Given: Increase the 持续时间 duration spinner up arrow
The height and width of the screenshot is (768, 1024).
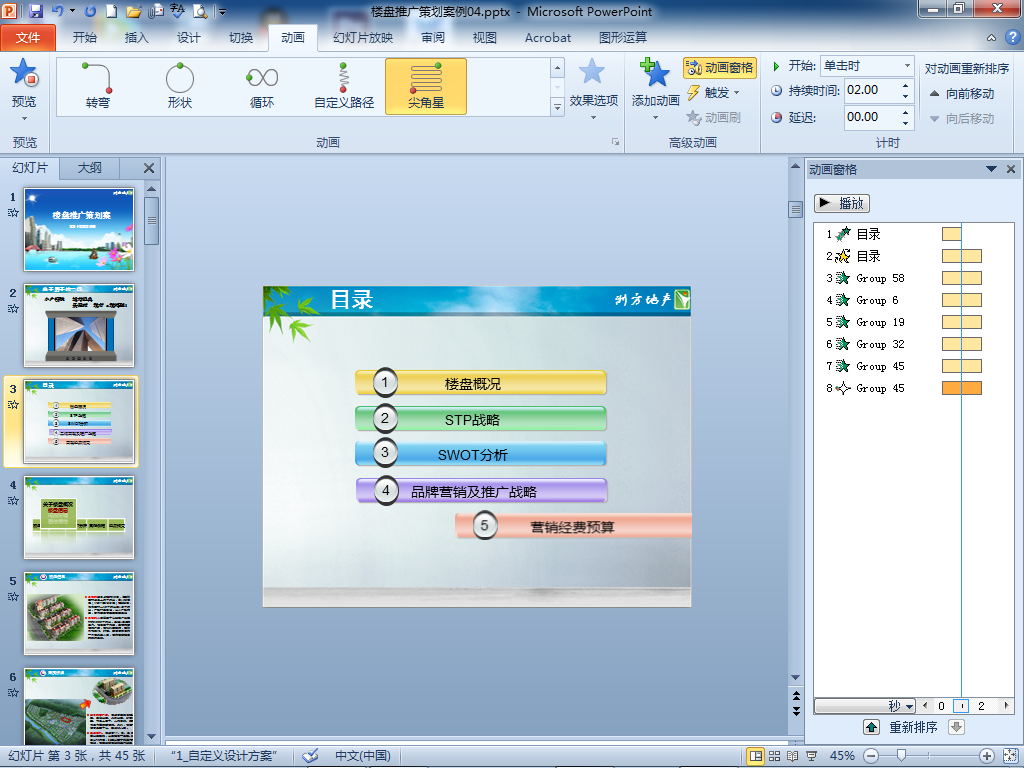Looking at the screenshot, I should click(905, 85).
